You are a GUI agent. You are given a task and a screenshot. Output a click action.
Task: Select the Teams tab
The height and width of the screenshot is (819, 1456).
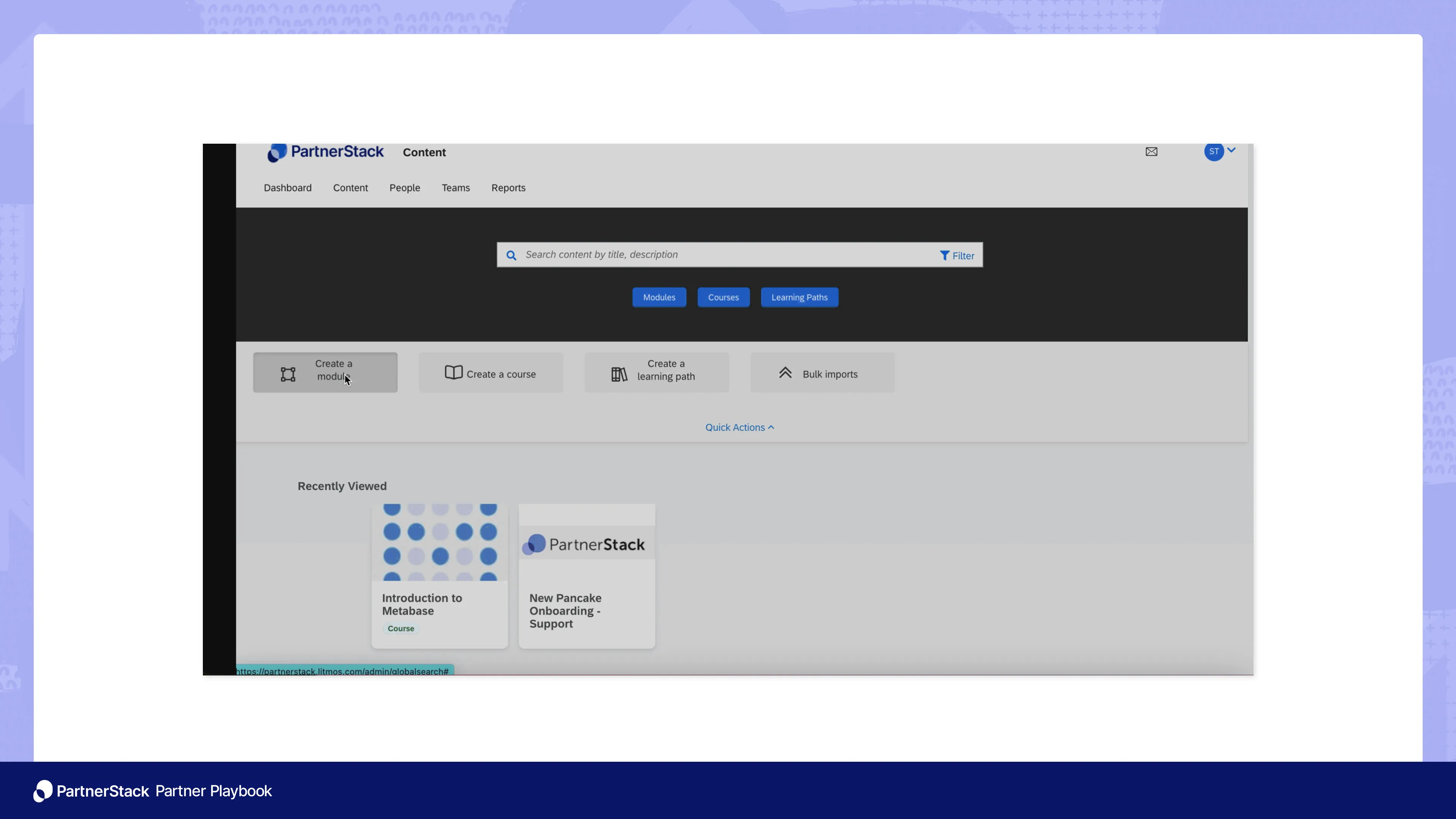click(455, 188)
